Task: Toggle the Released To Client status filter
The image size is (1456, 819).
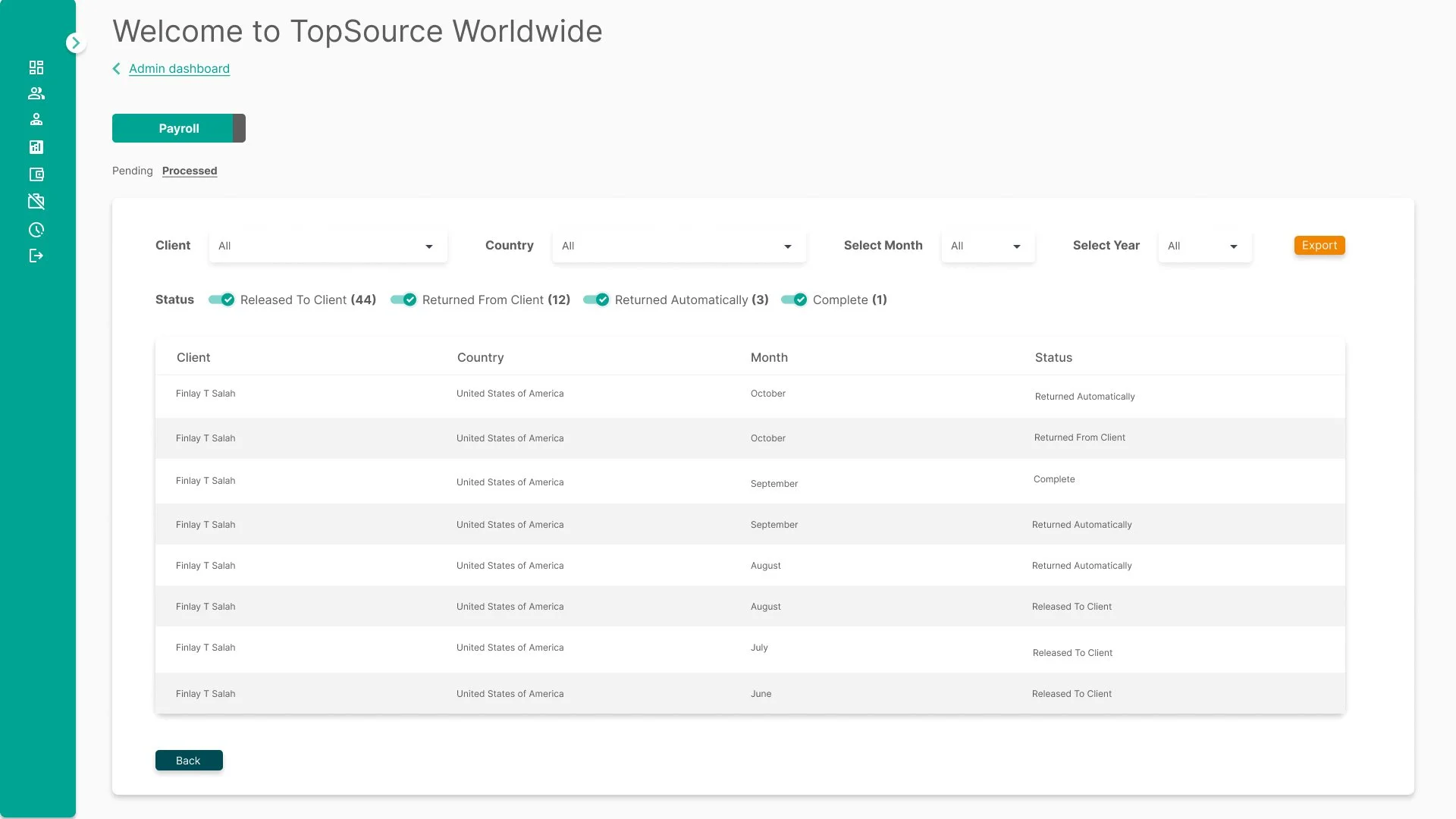Action: point(221,300)
